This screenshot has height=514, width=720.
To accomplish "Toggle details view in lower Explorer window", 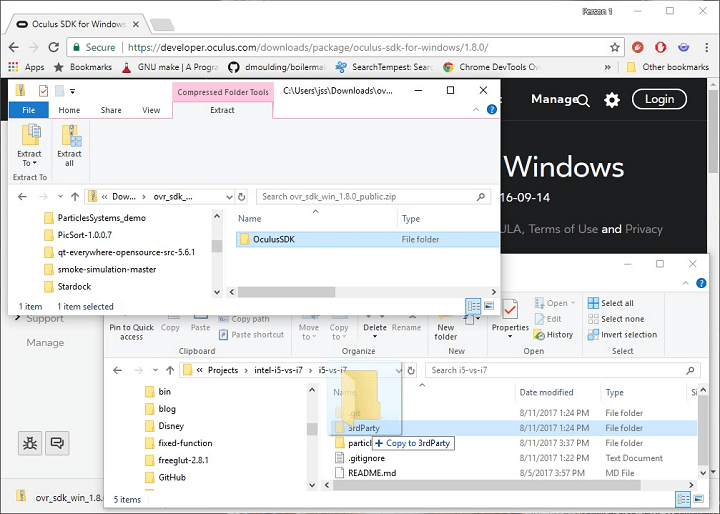I will (684, 498).
